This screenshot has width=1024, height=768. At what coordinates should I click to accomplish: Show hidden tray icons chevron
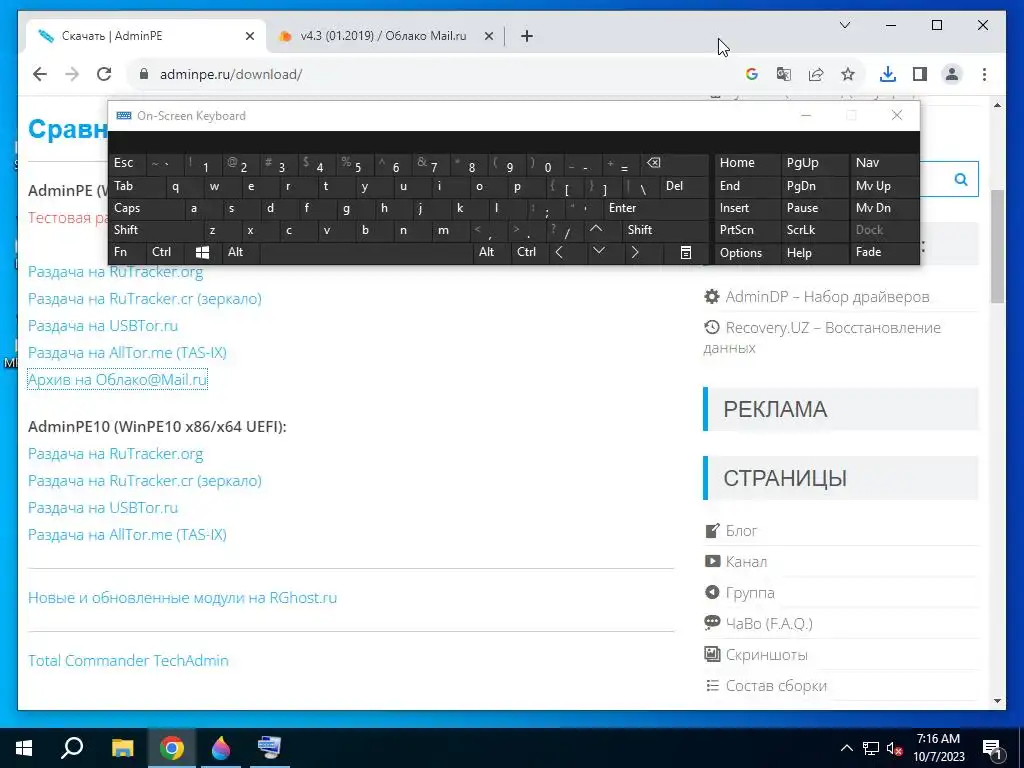(846, 748)
